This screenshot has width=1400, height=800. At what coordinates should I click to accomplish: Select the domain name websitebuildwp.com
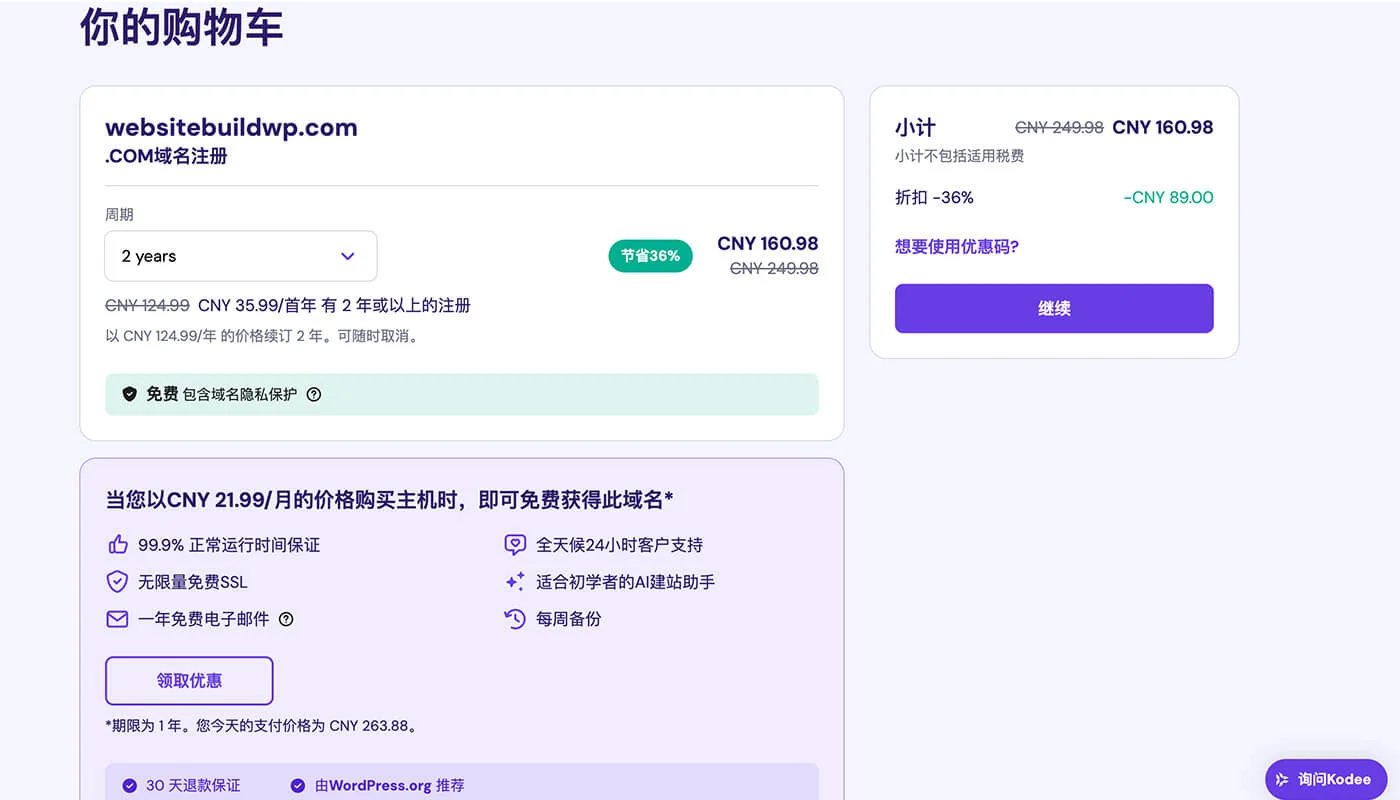click(232, 127)
